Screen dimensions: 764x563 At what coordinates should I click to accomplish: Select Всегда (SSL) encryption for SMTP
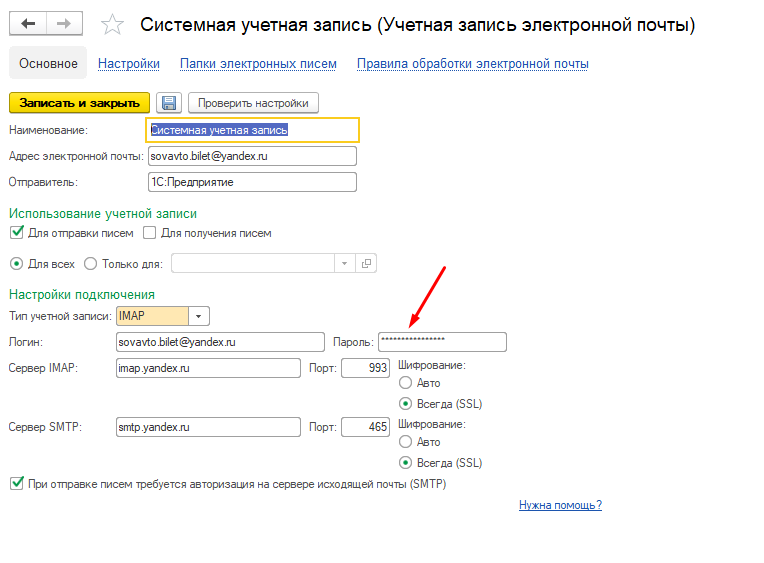[x=405, y=463]
